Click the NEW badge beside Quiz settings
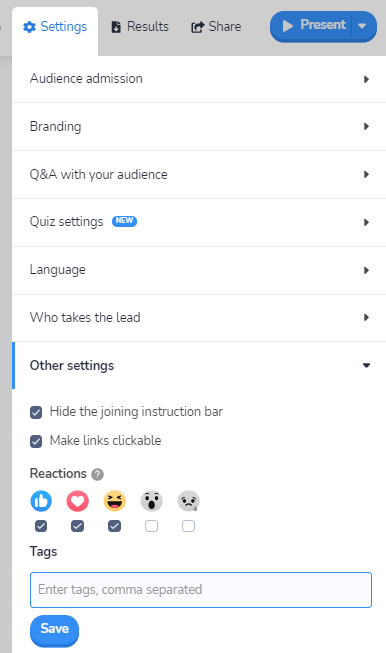 click(x=124, y=221)
